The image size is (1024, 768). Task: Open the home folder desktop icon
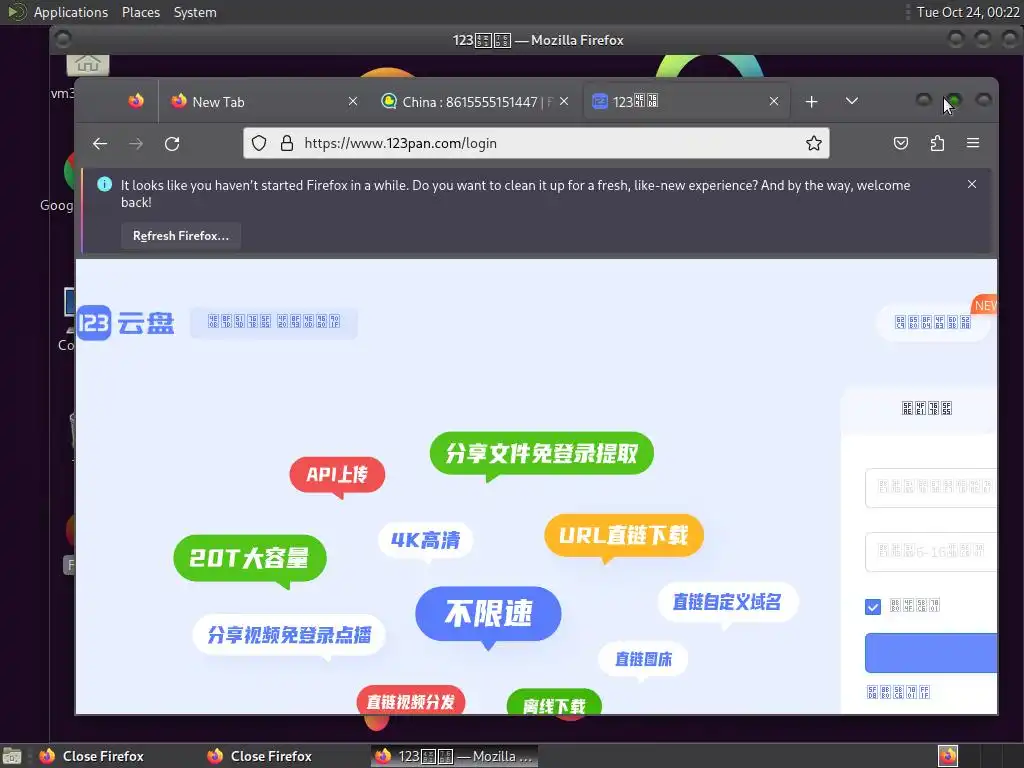88,64
